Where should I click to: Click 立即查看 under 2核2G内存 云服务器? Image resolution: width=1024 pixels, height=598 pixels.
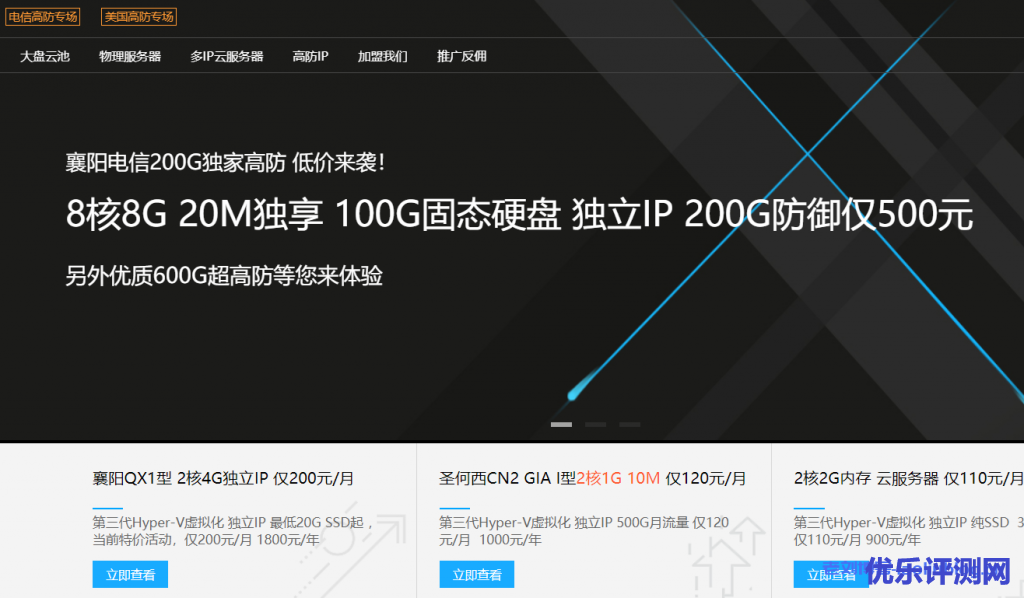[830, 575]
